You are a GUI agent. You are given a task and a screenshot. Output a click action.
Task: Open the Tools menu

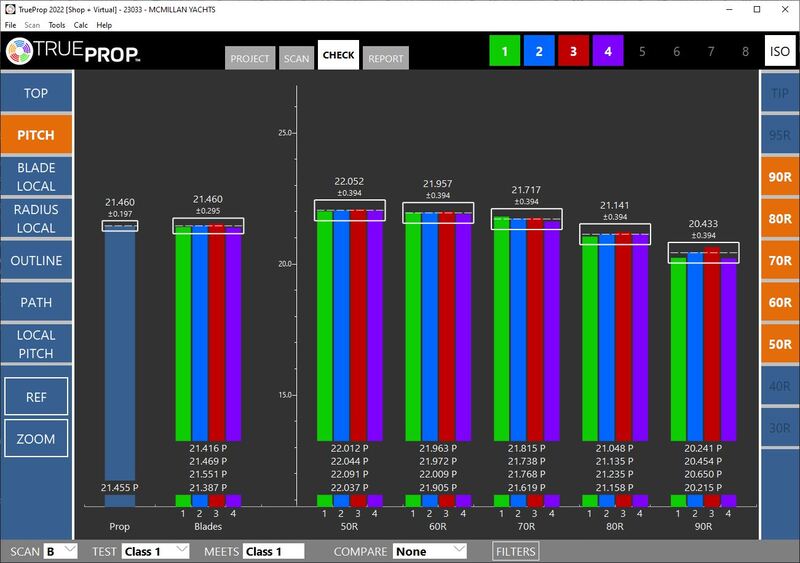(x=57, y=25)
